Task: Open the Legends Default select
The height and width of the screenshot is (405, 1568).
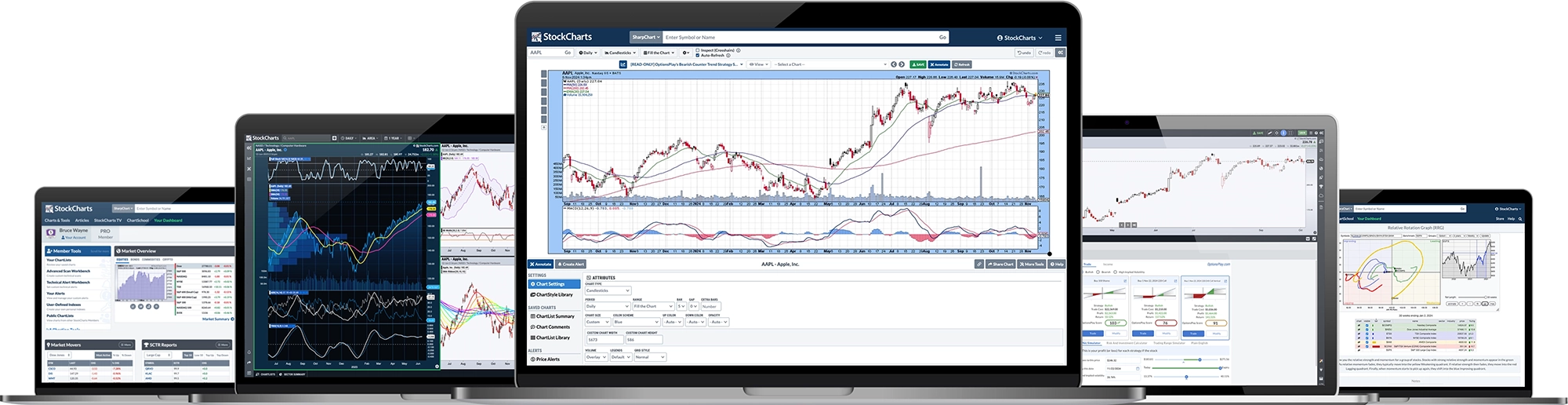Action: (x=621, y=357)
